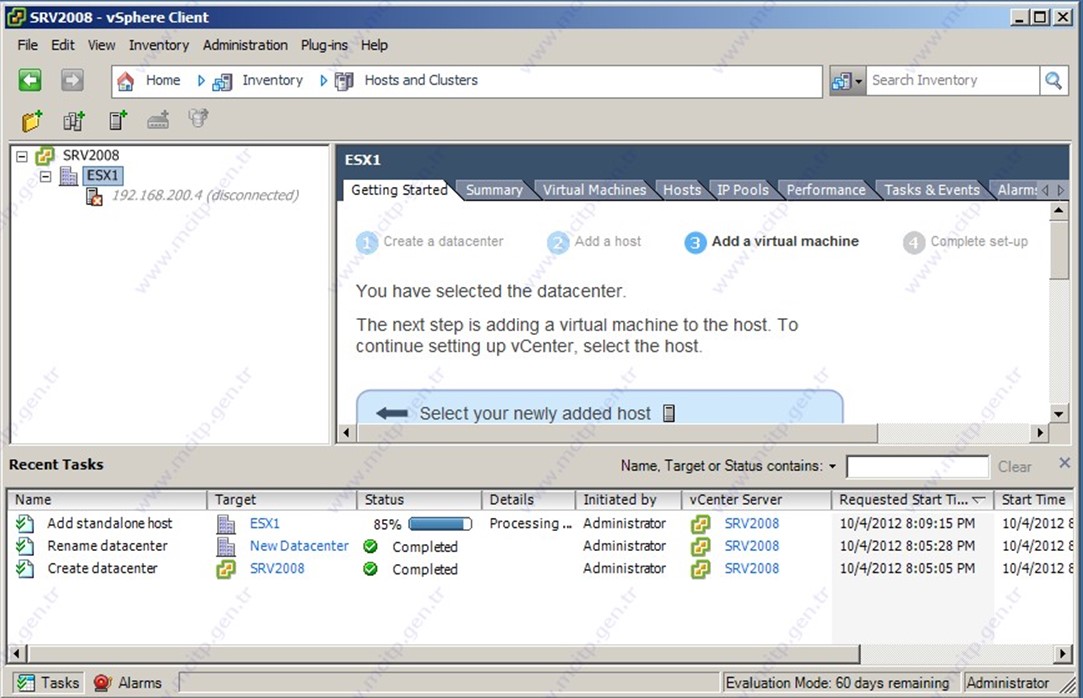The width and height of the screenshot is (1083, 698).
Task: Click the Home house icon
Action: 126,81
